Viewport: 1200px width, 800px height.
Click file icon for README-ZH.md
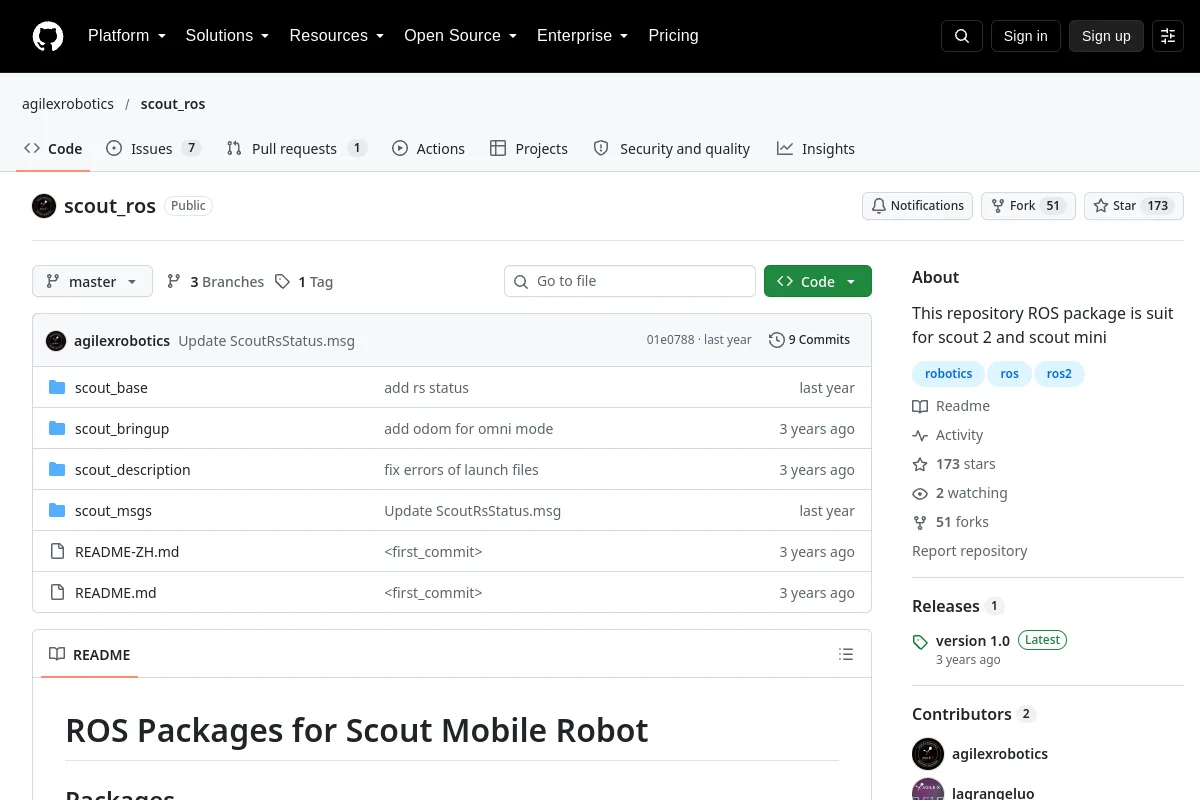[x=57, y=552]
